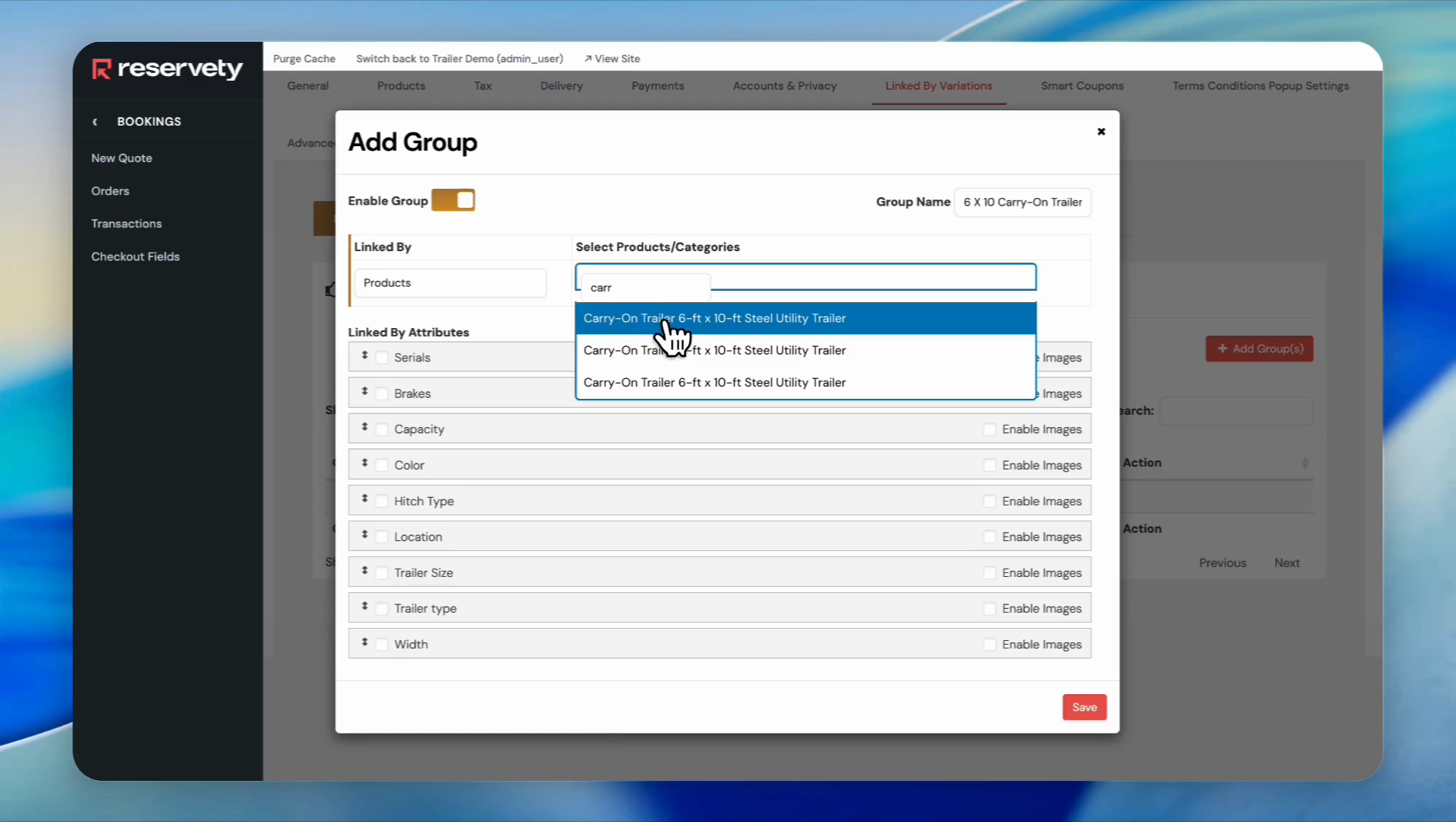Click the Select Products/Categories selection box
This screenshot has width=1456, height=822.
coord(806,277)
